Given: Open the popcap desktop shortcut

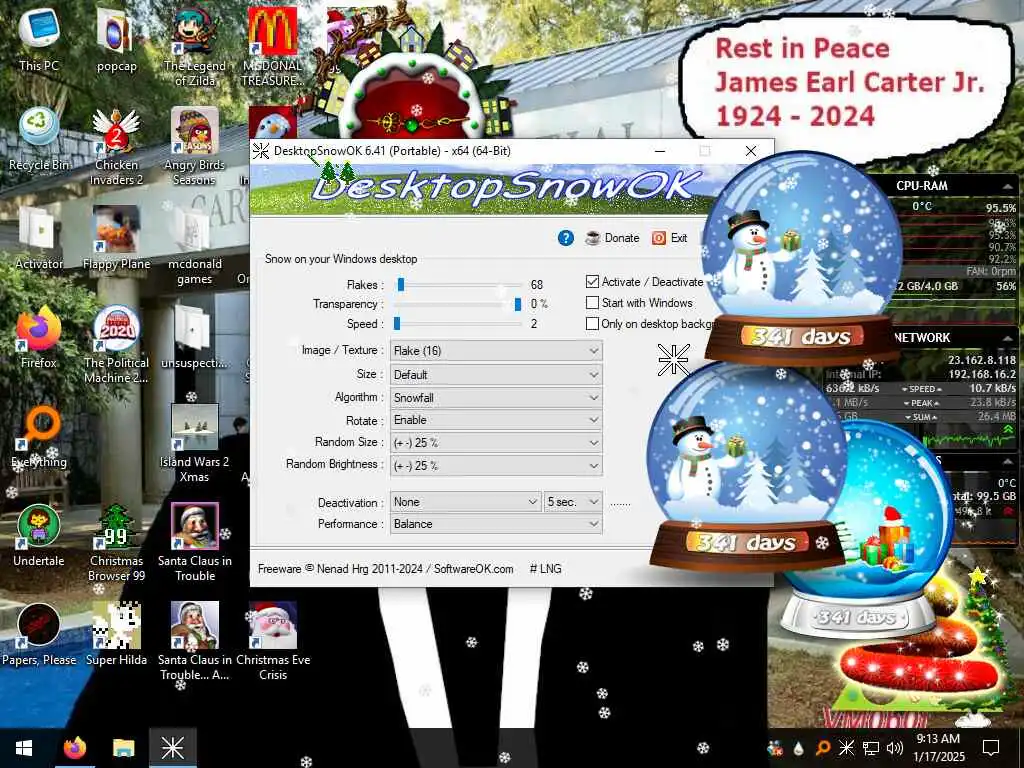Looking at the screenshot, I should 116,40.
